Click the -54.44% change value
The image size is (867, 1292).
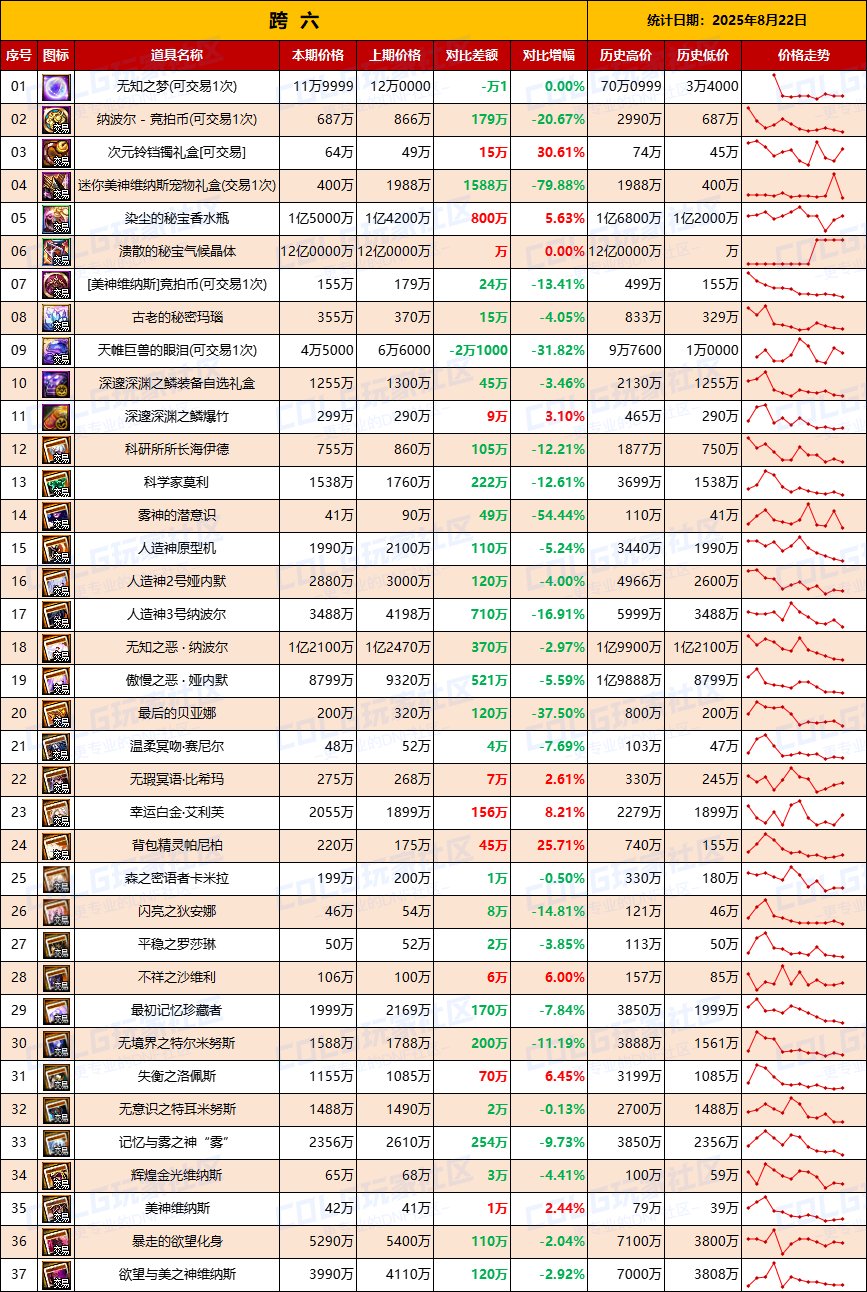pos(558,516)
